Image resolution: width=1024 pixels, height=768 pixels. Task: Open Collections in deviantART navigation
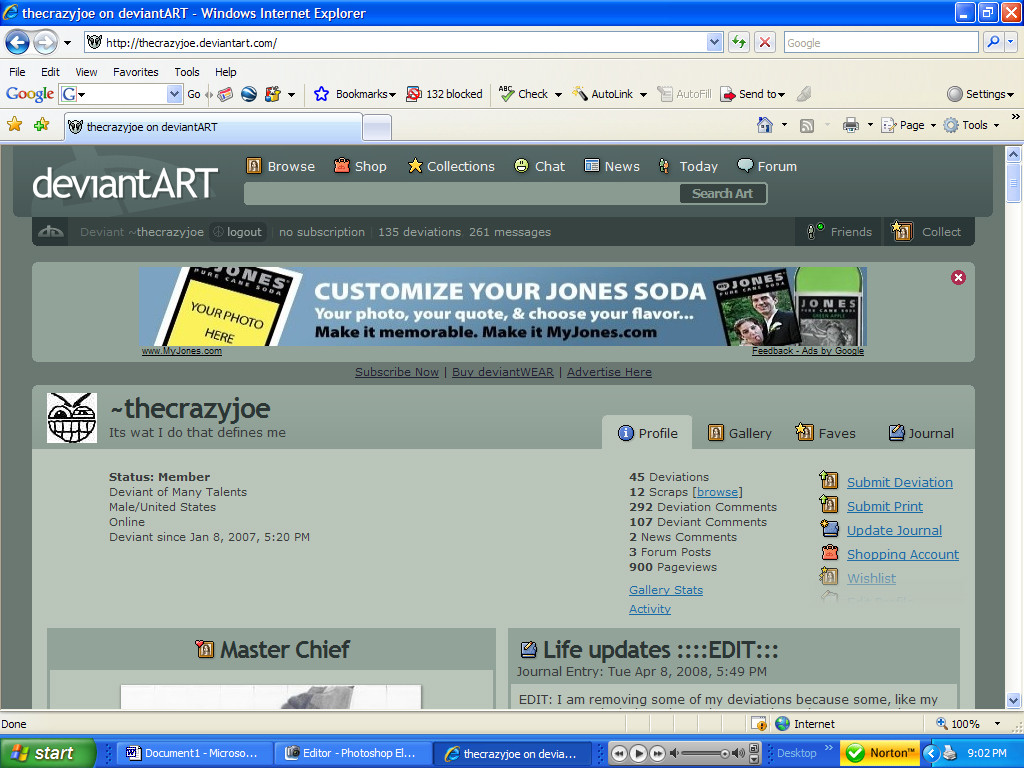pyautogui.click(x=451, y=166)
